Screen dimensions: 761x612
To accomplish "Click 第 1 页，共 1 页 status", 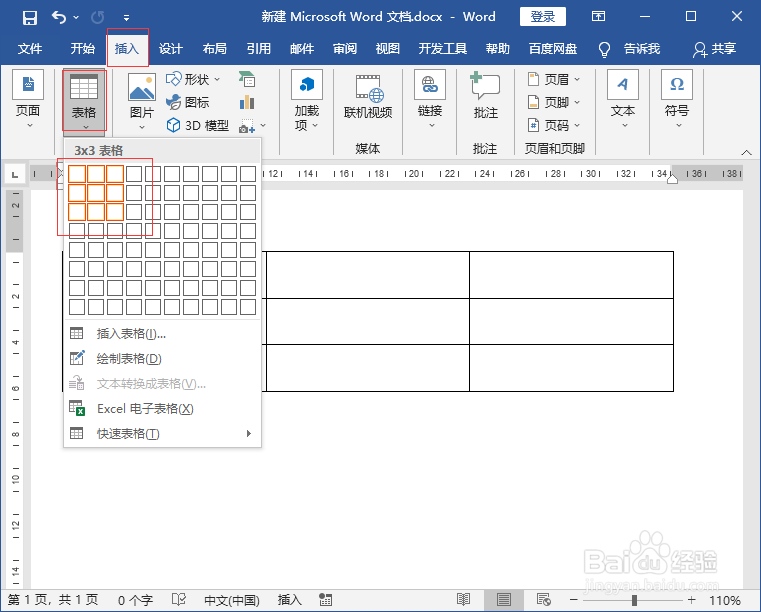I will tap(53, 600).
